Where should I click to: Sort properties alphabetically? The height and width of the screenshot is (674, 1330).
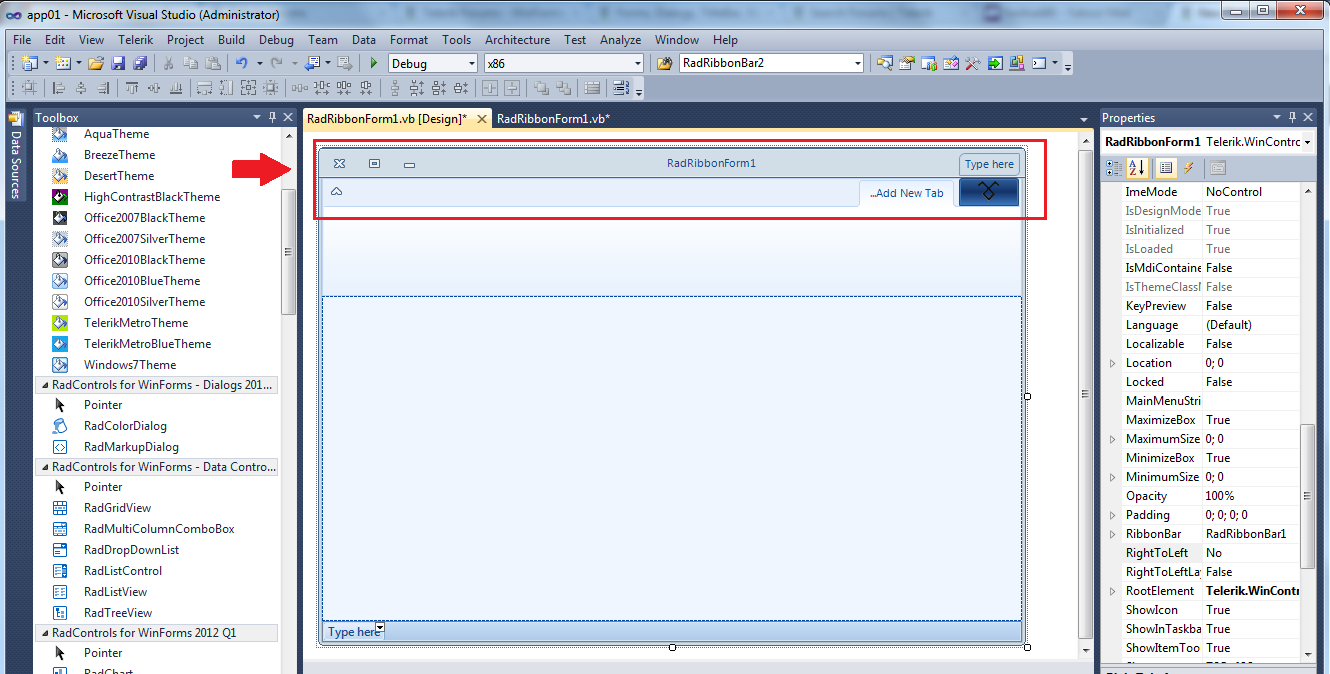point(1138,167)
